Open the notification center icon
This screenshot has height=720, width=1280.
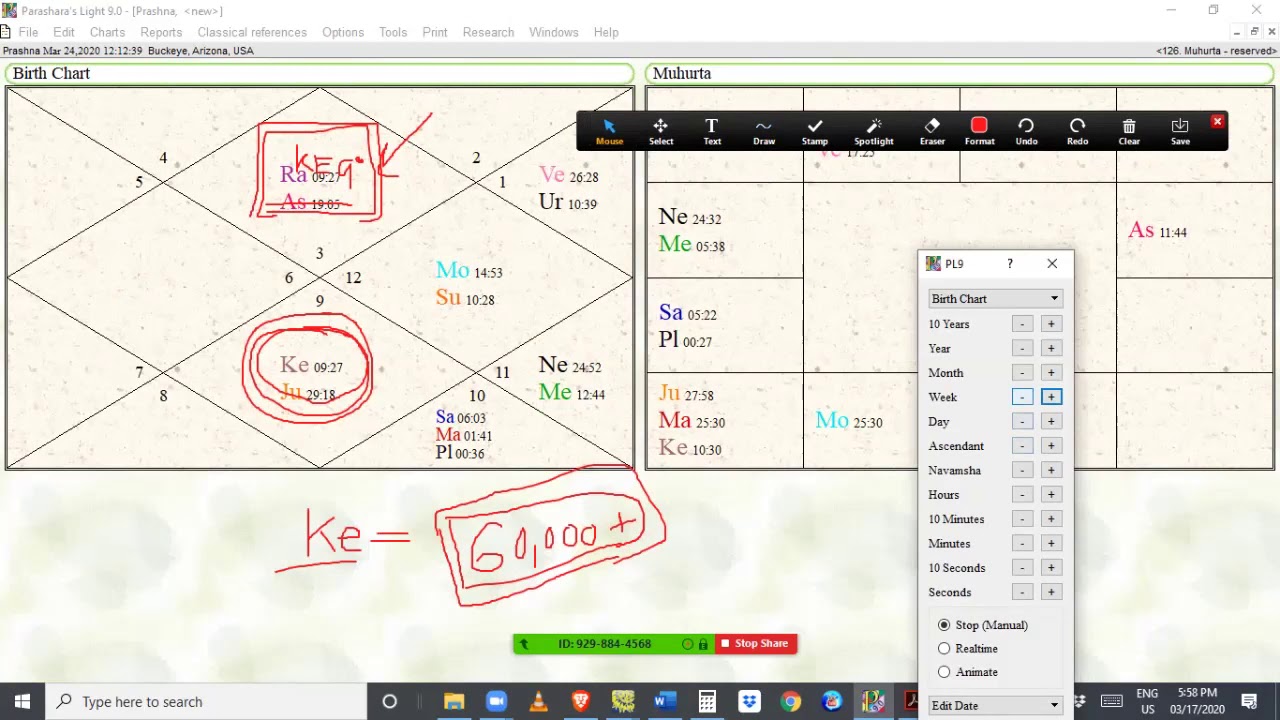pos(1249,701)
